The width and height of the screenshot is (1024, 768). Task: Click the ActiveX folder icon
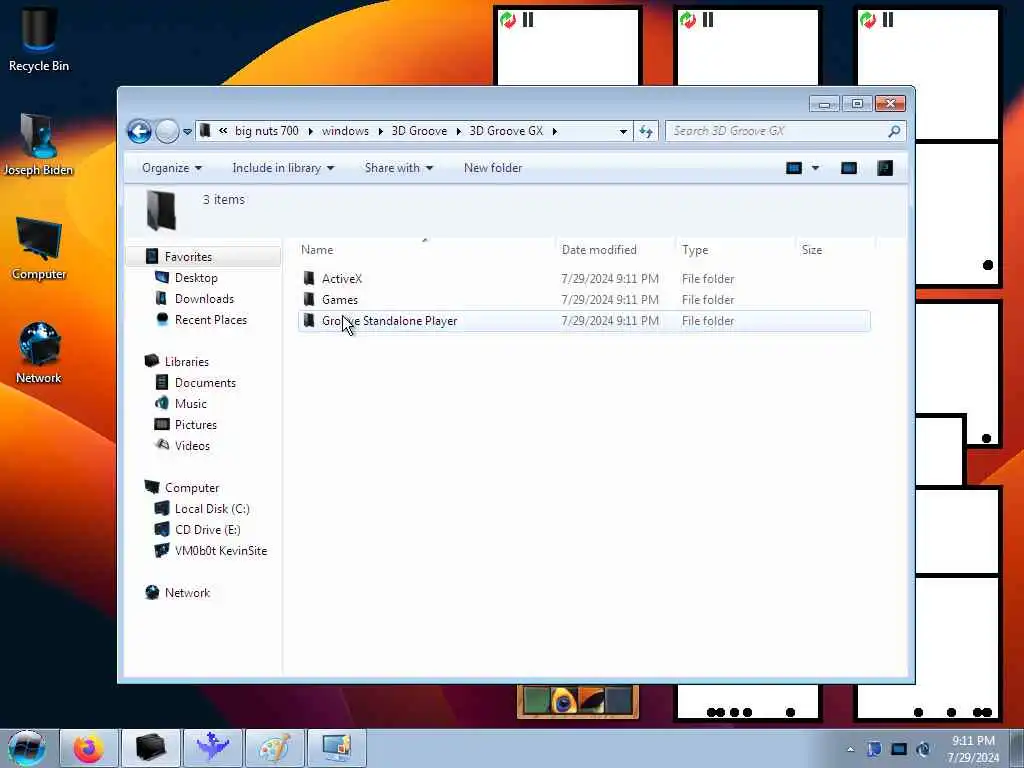tap(309, 278)
